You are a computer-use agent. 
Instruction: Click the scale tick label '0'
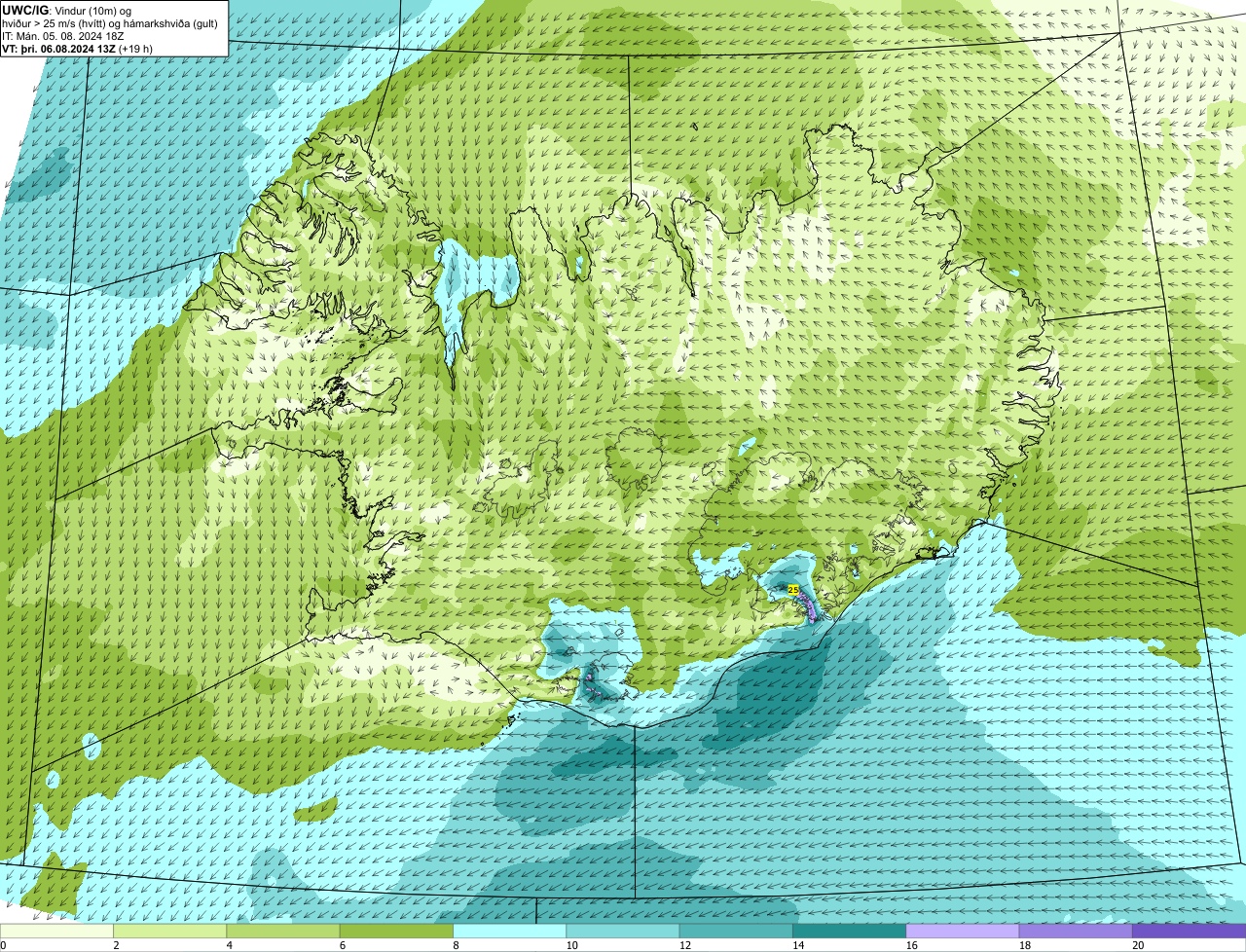tap(3, 945)
